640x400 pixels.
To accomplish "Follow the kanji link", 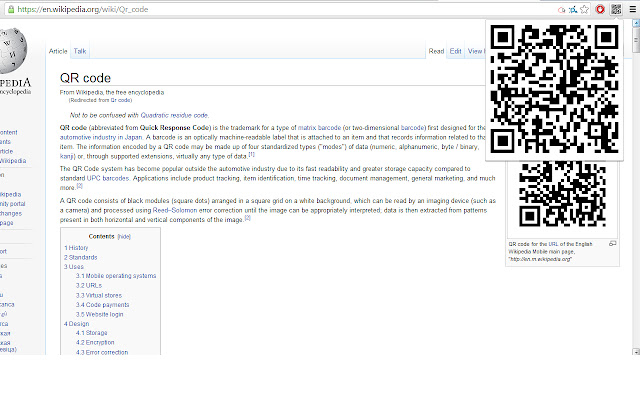I will (67, 156).
